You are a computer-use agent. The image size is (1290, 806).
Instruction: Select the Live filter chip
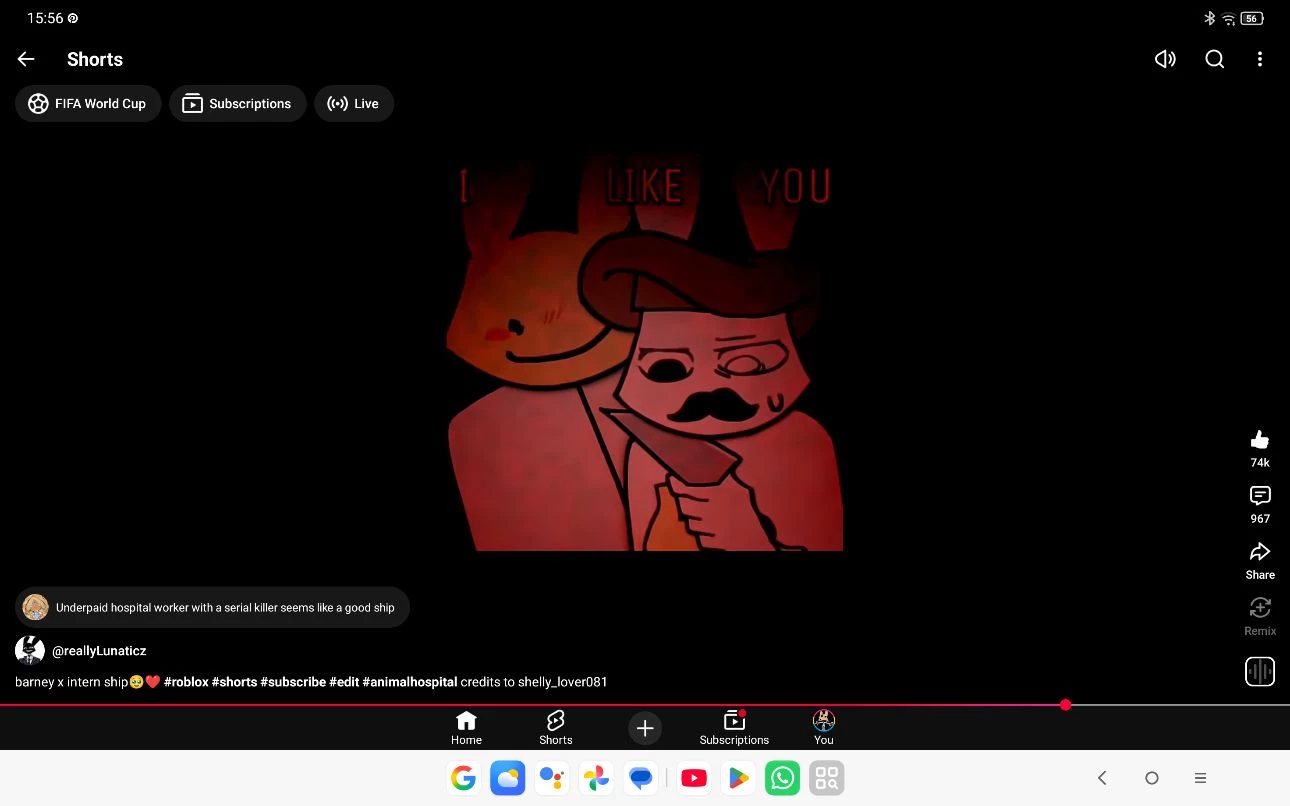[354, 103]
